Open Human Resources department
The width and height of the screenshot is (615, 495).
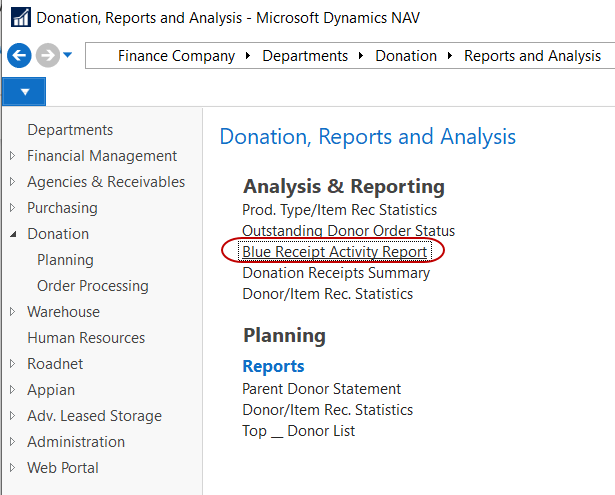pos(86,338)
